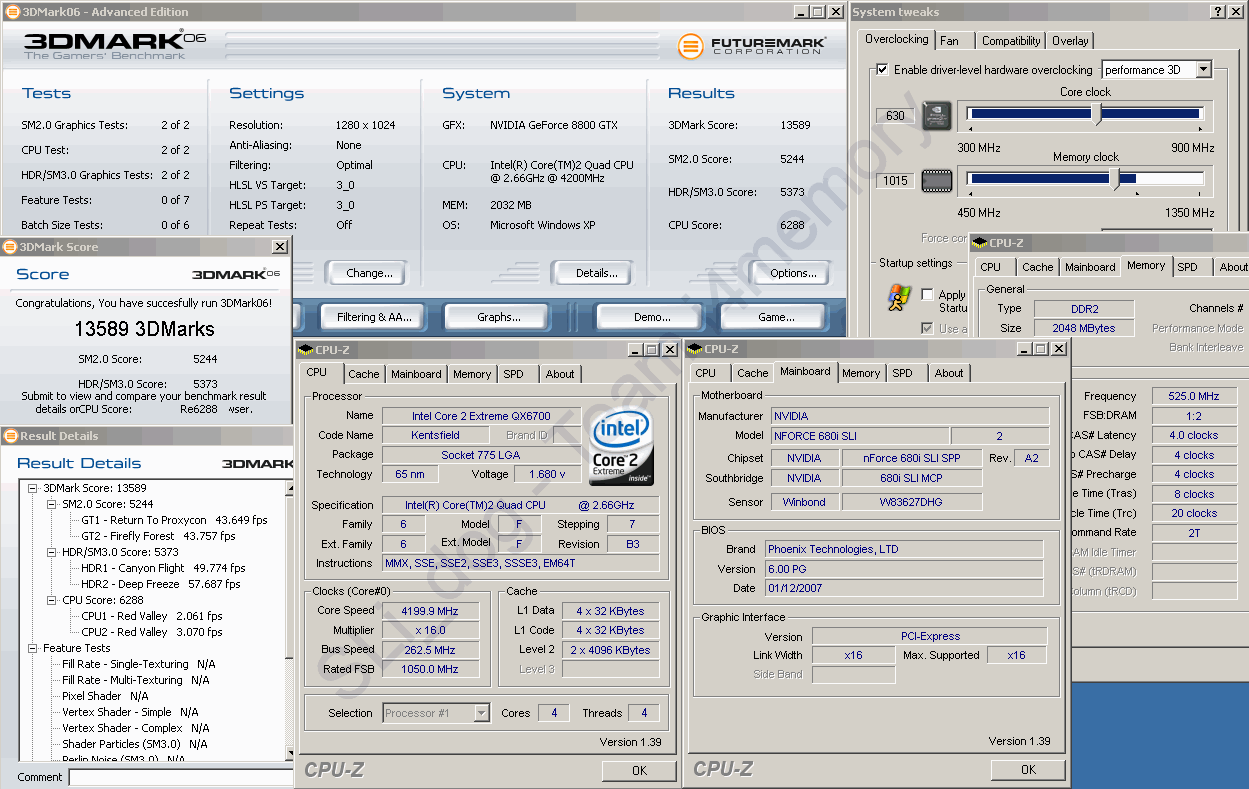Click OK in CPU-Z Mainboard window
The image size is (1249, 789).
1028,770
